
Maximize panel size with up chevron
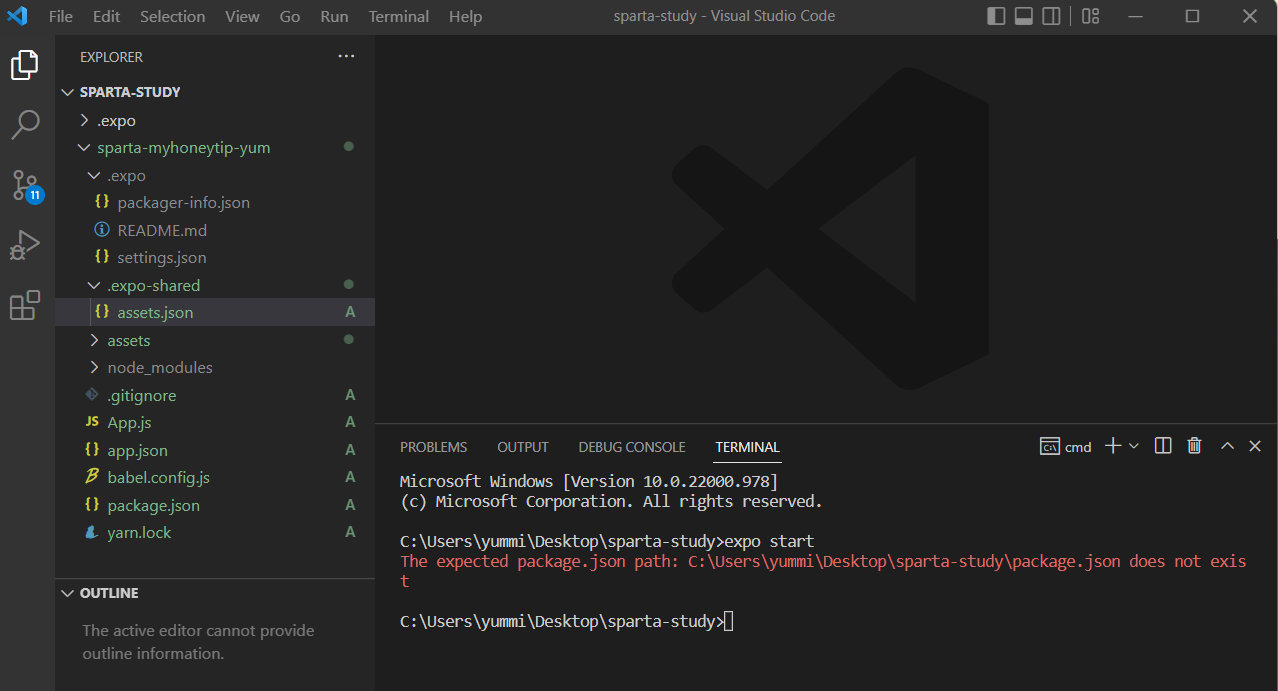1227,446
